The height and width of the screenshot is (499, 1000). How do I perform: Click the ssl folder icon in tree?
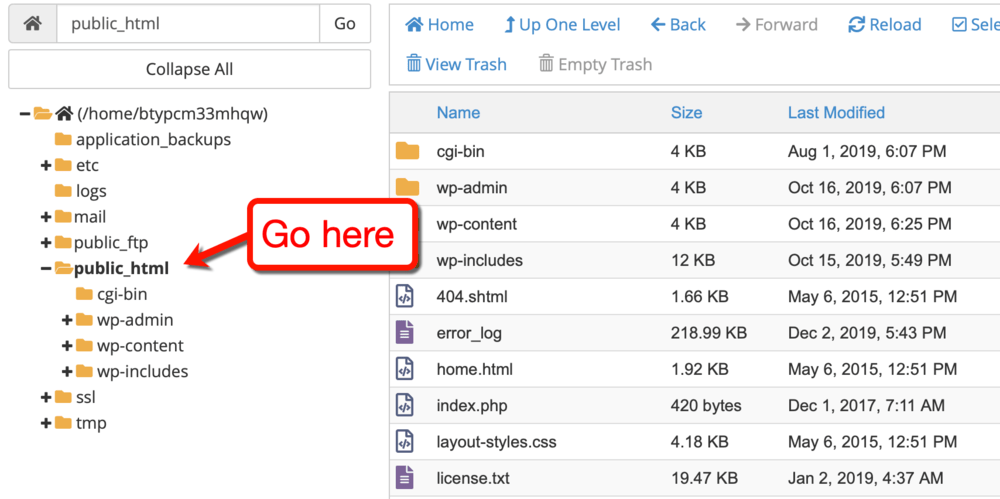(x=62, y=397)
